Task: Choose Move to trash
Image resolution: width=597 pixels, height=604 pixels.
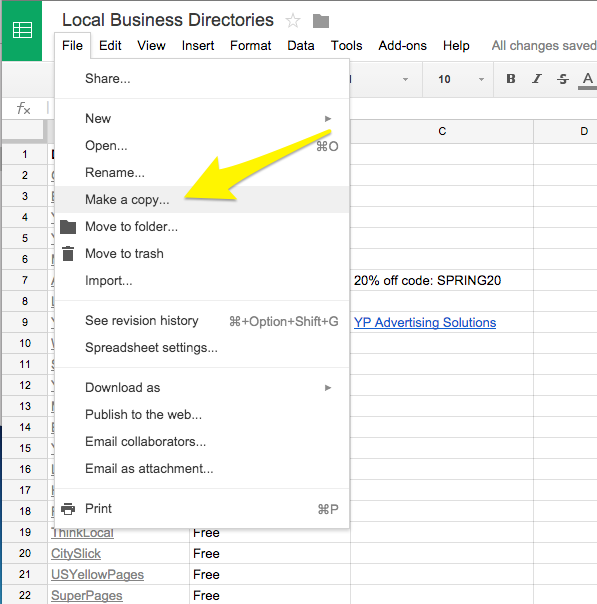Action: (x=202, y=253)
